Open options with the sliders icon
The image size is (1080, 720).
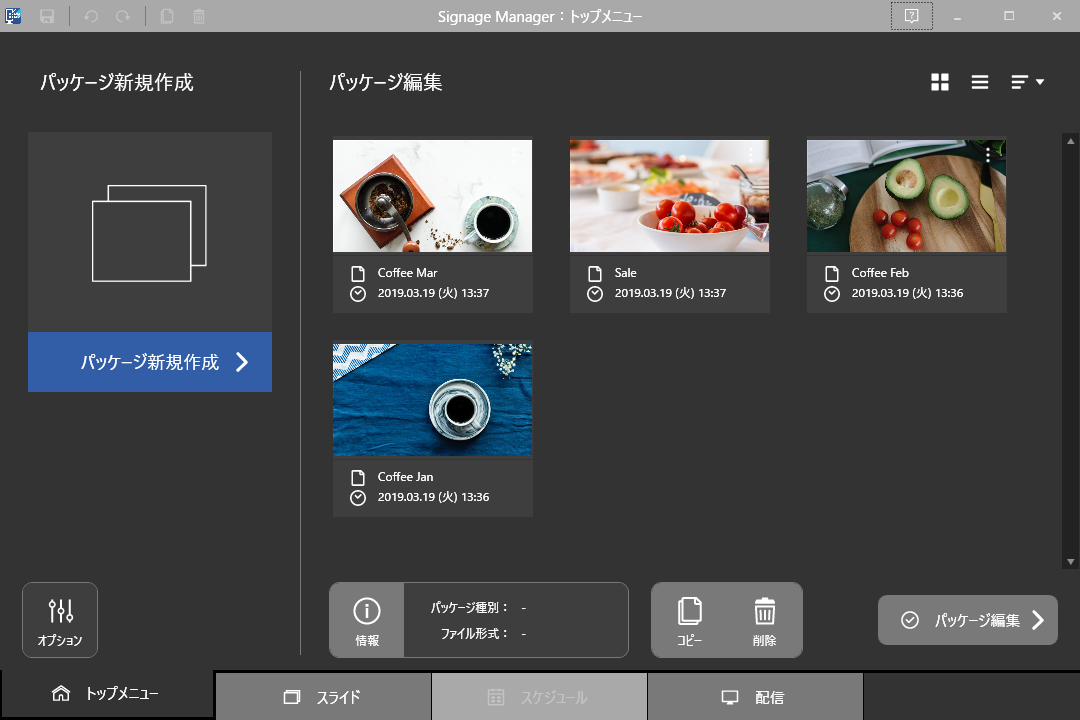pyautogui.click(x=60, y=620)
